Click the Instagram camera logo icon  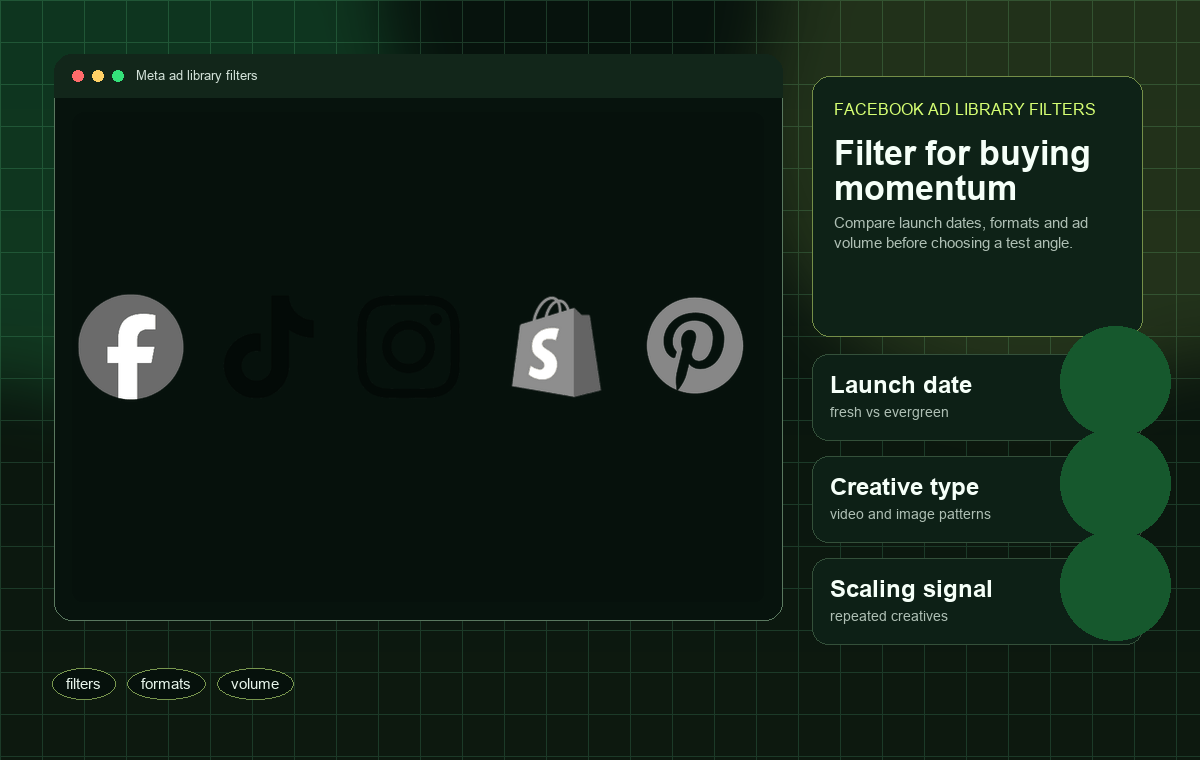pyautogui.click(x=408, y=345)
